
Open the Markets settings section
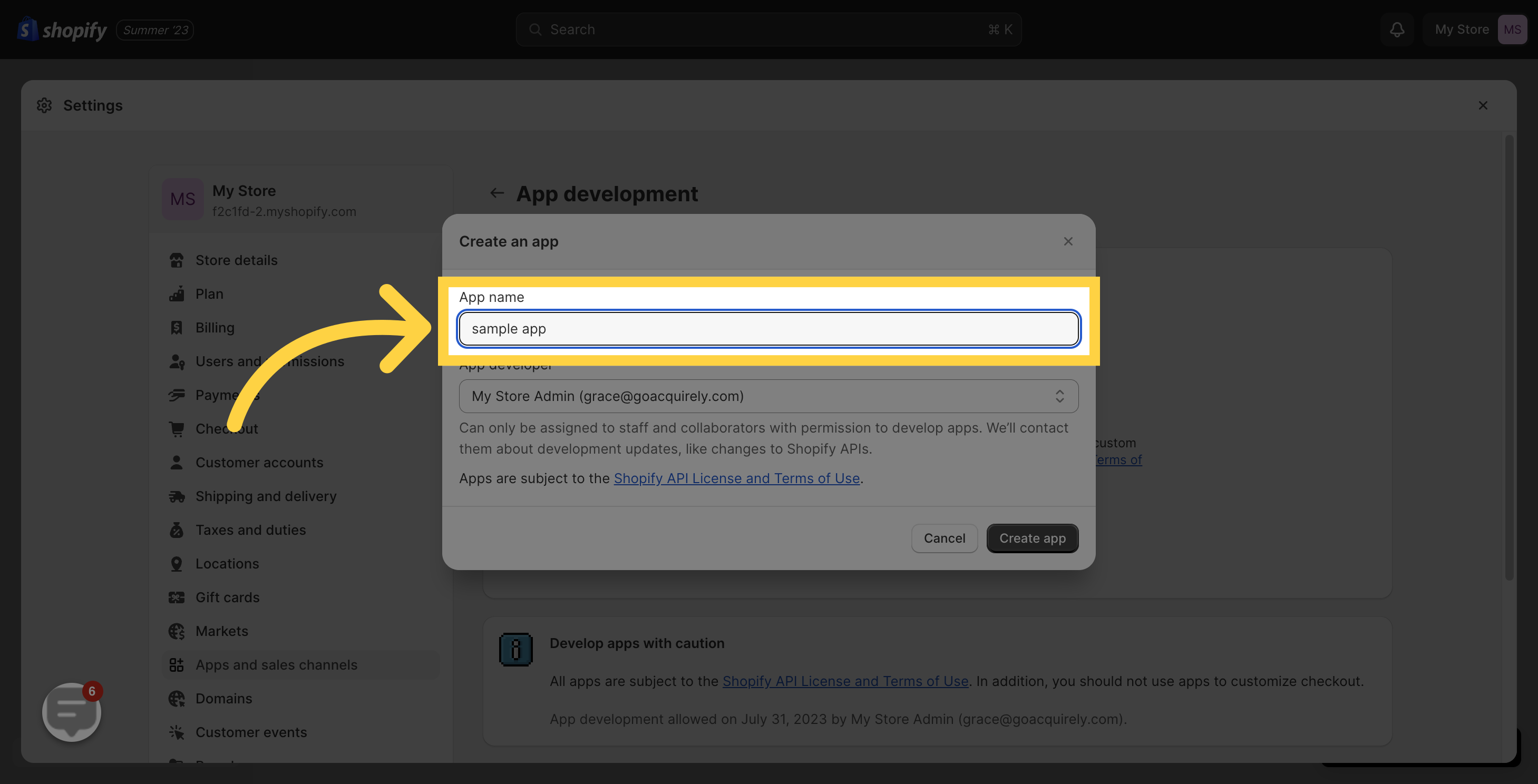(222, 631)
